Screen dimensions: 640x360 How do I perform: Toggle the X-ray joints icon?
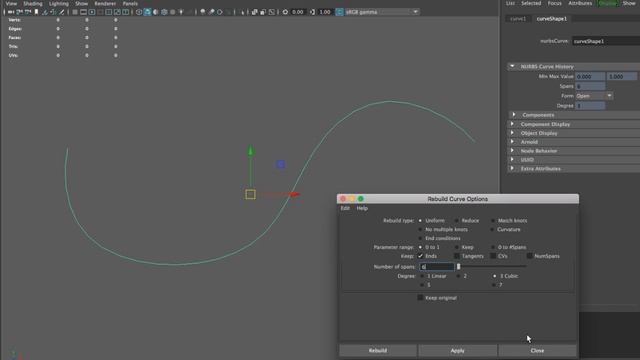(x=272, y=12)
